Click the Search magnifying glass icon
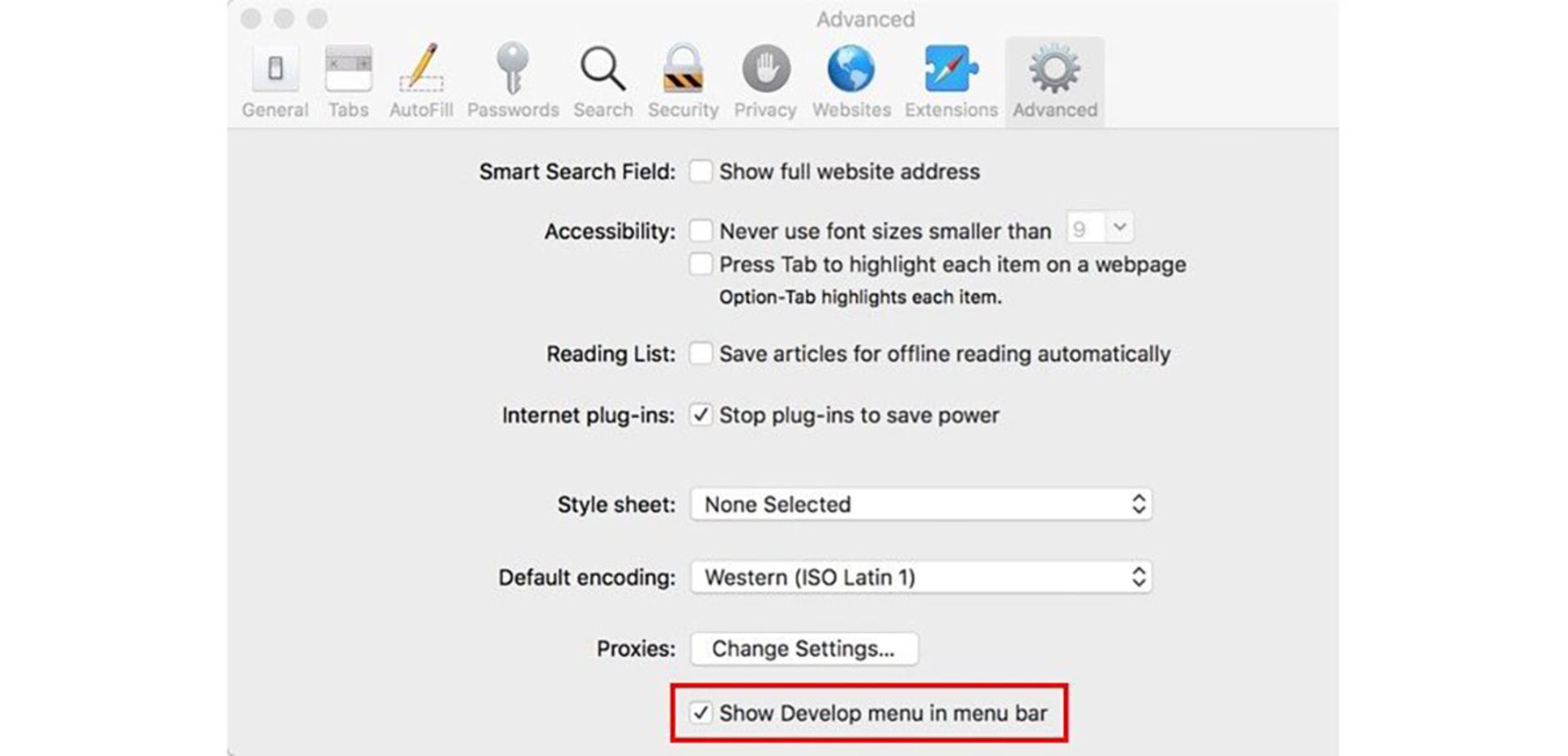This screenshot has height=756, width=1568. click(602, 69)
